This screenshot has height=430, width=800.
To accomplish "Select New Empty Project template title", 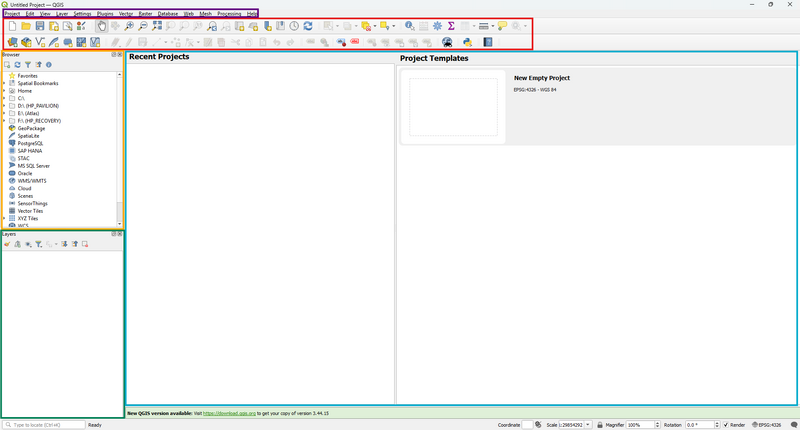I will coord(542,78).
